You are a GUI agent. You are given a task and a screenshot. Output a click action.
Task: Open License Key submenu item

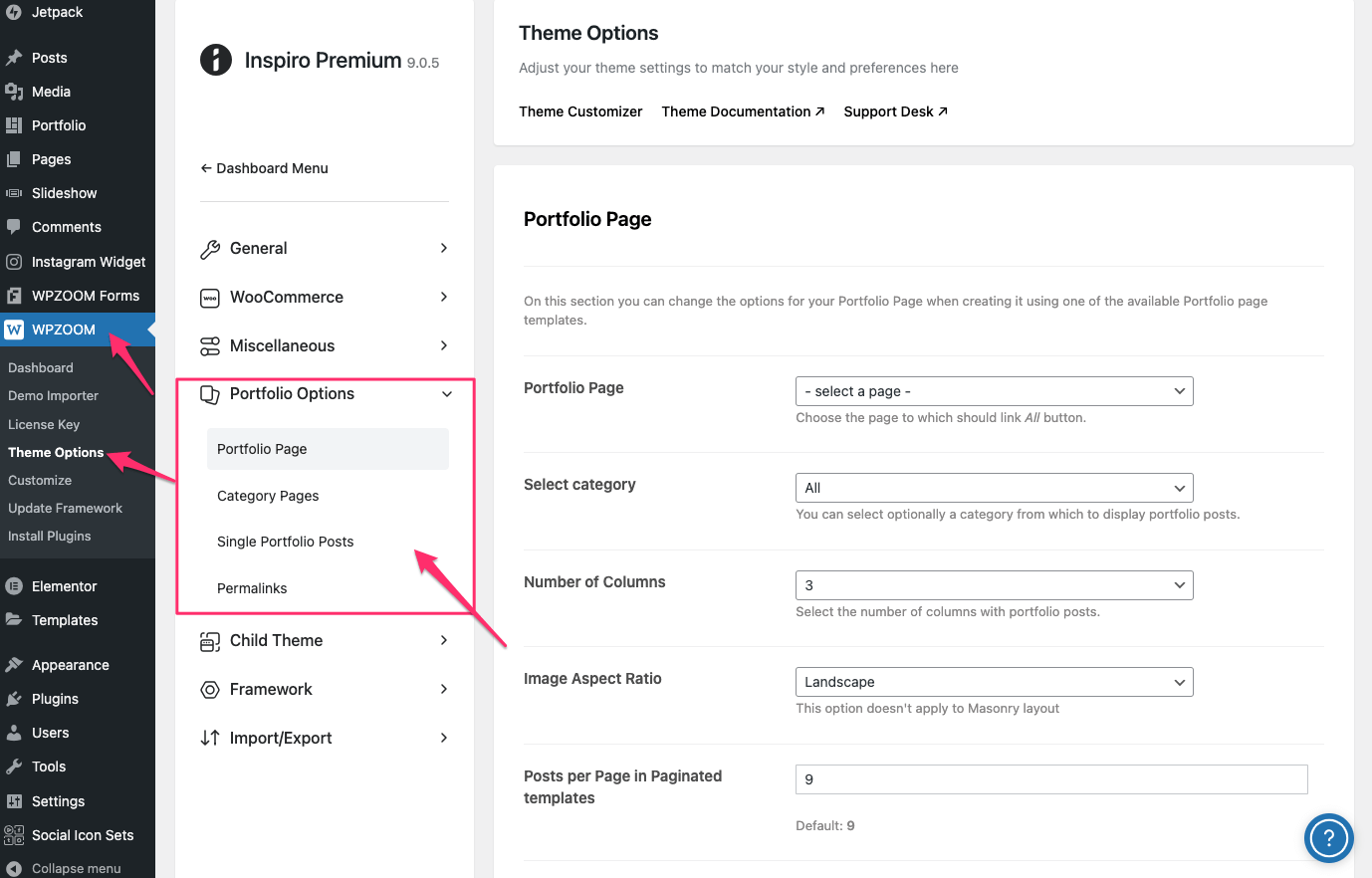click(44, 424)
